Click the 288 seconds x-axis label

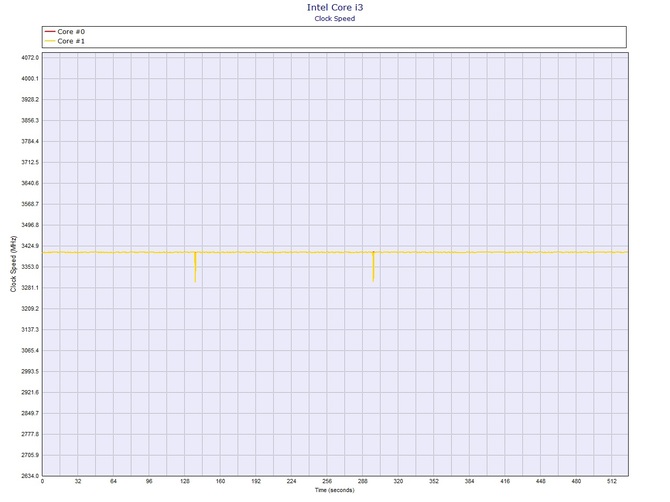pos(363,481)
